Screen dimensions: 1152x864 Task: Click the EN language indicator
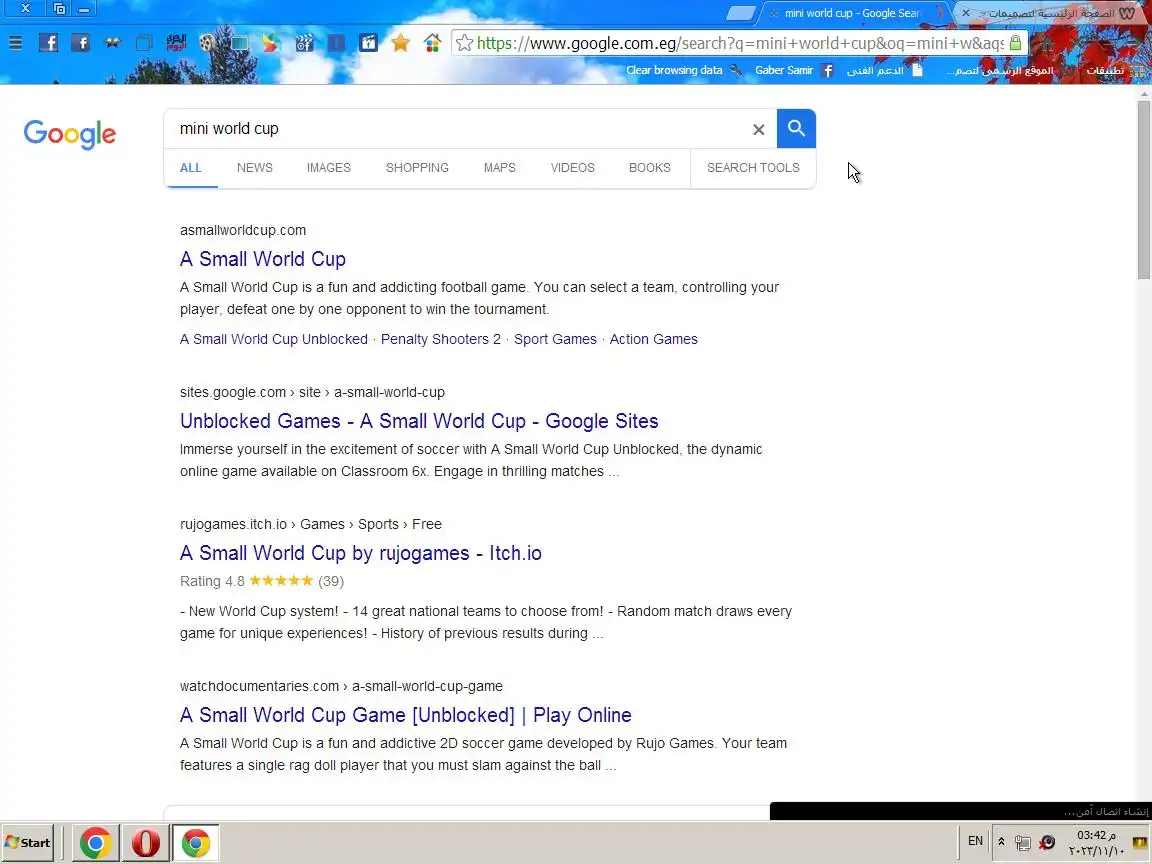975,841
